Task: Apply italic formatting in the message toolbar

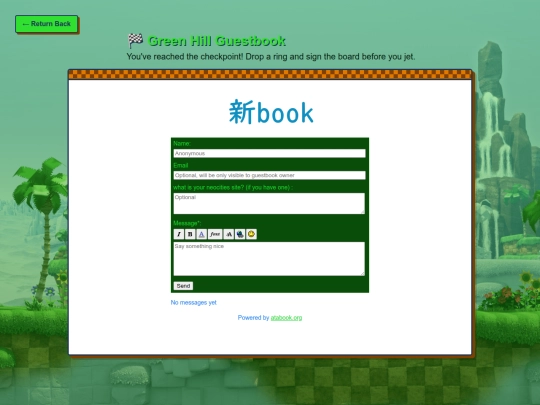Action: [179, 234]
